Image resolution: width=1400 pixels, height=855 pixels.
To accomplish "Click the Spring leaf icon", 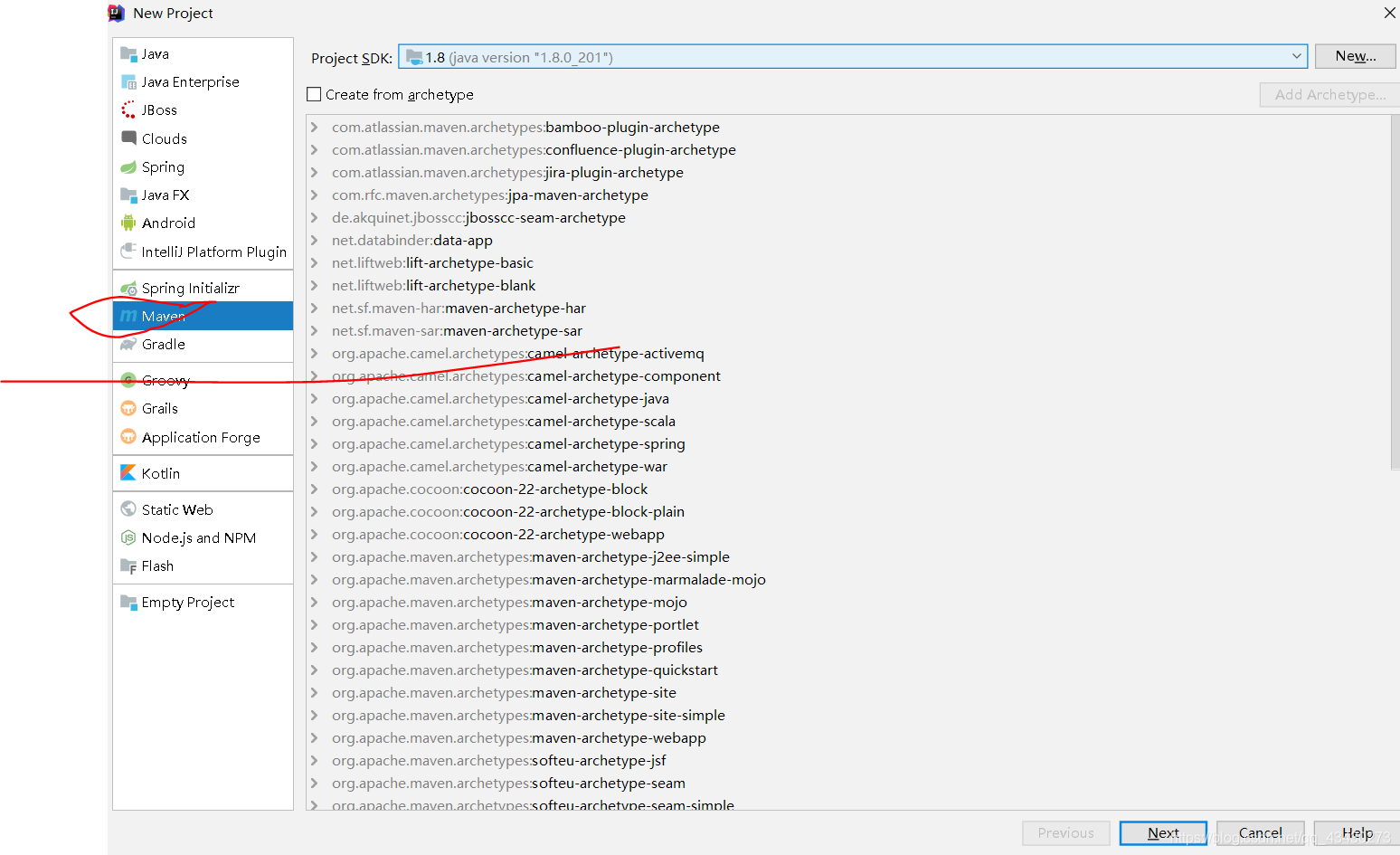I will coord(128,167).
